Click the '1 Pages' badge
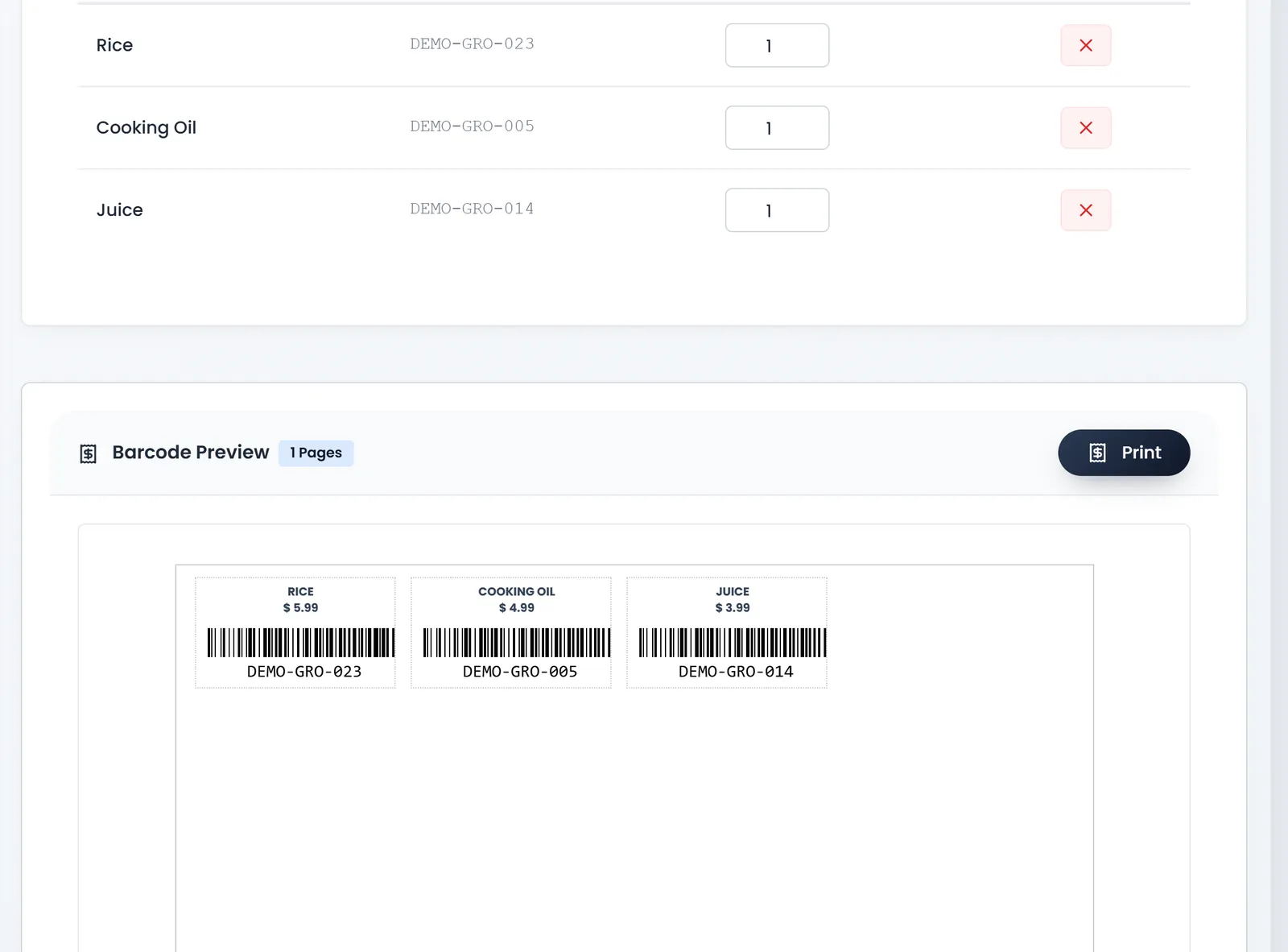 (x=316, y=453)
